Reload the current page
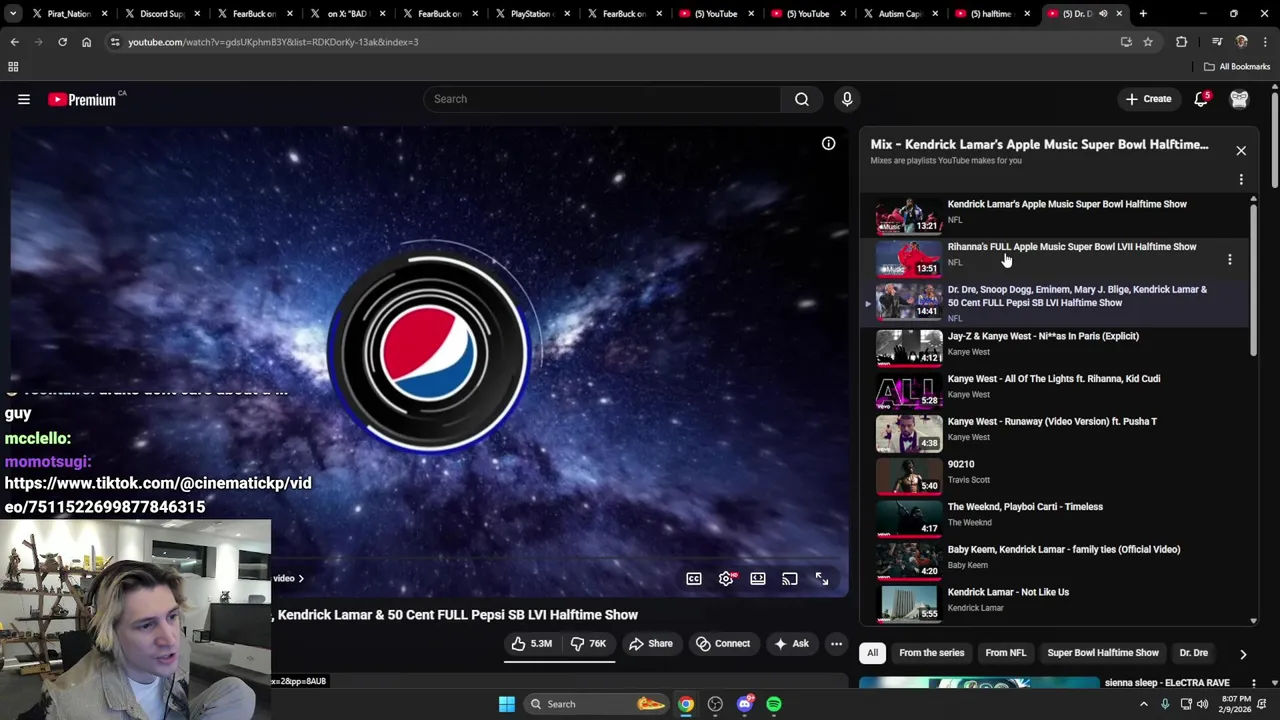Screen dimensions: 1280x720 coord(62,42)
